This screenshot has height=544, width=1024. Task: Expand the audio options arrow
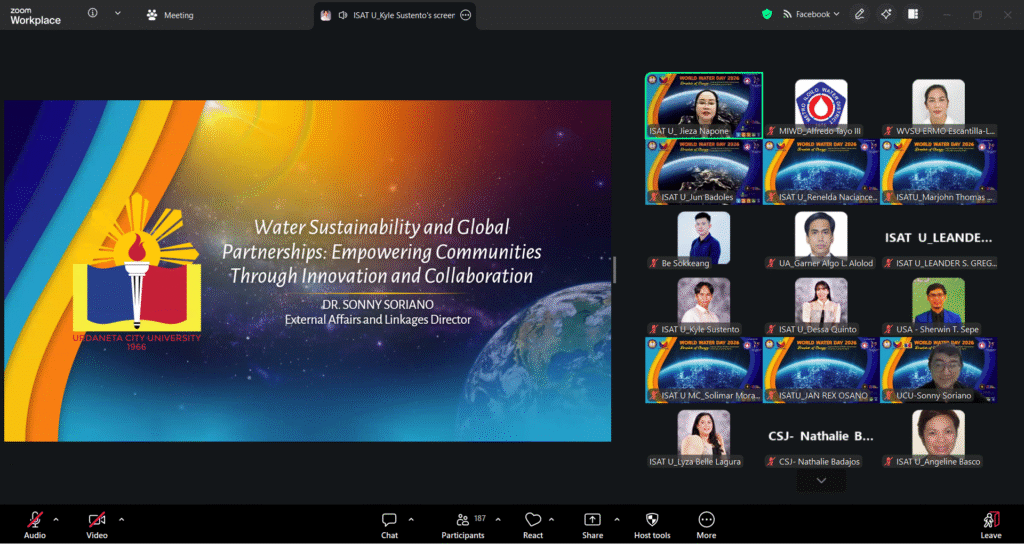[x=56, y=519]
